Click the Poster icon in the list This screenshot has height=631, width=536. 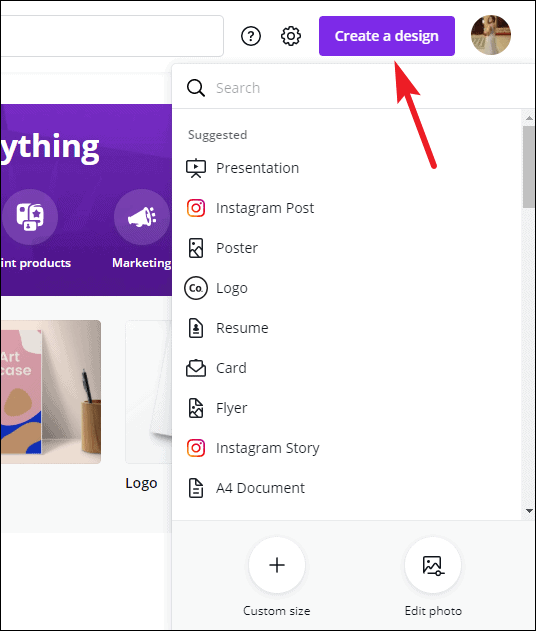click(196, 248)
